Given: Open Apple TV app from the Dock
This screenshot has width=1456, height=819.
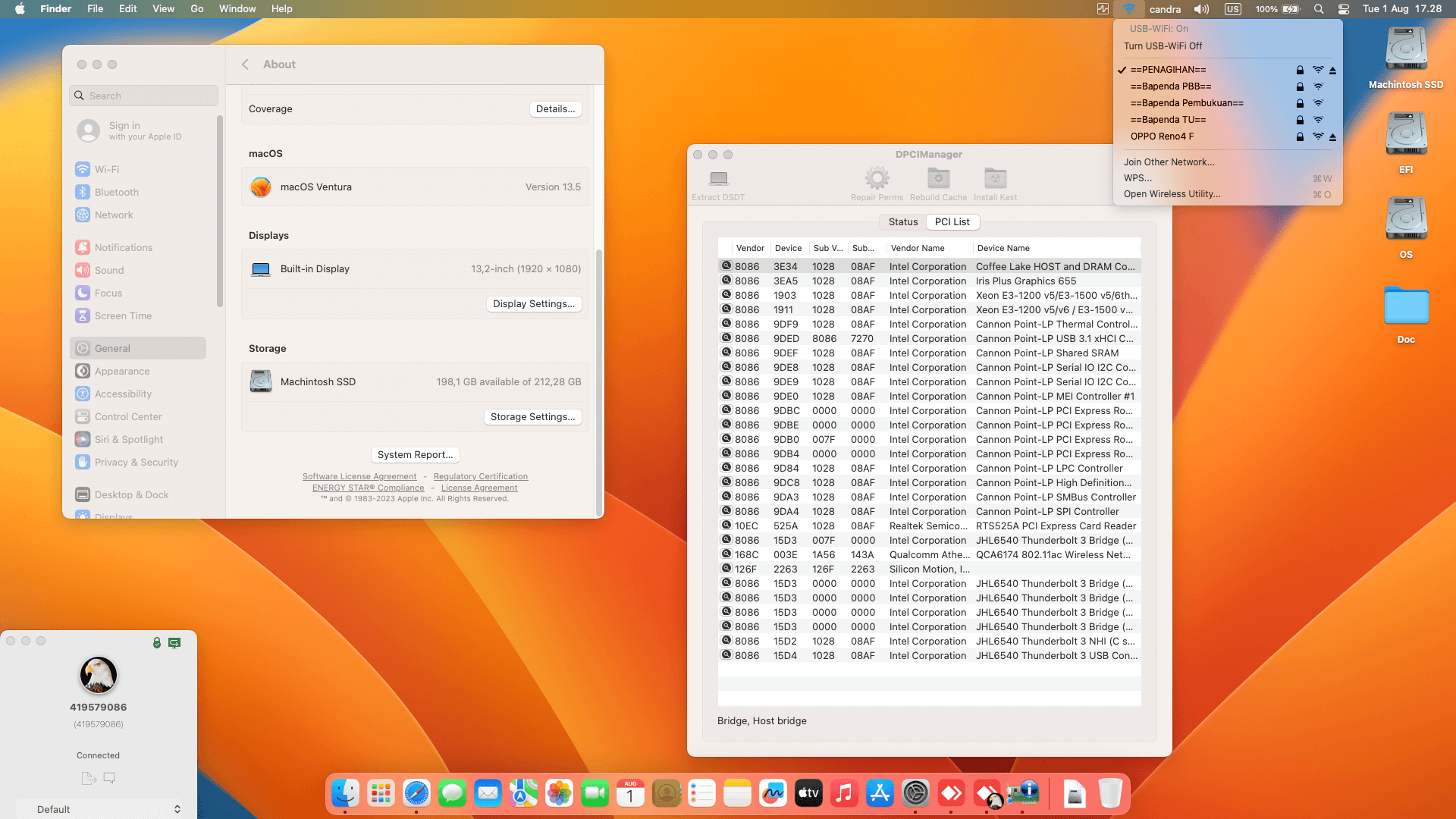Looking at the screenshot, I should pyautogui.click(x=808, y=794).
